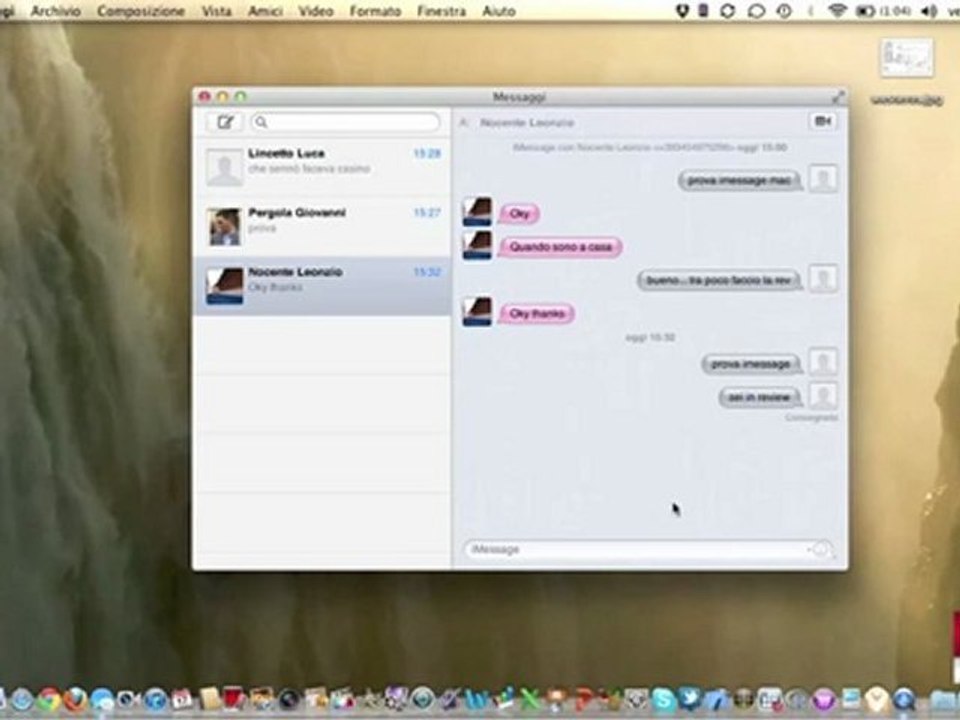Click the "sei in review" bubble
This screenshot has height=720, width=960.
pyautogui.click(x=759, y=397)
